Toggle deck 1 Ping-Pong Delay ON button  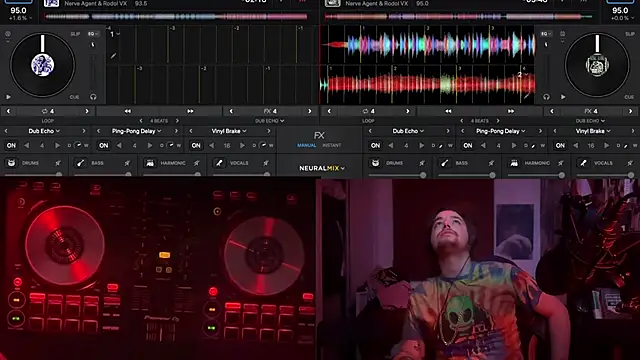pos(104,145)
